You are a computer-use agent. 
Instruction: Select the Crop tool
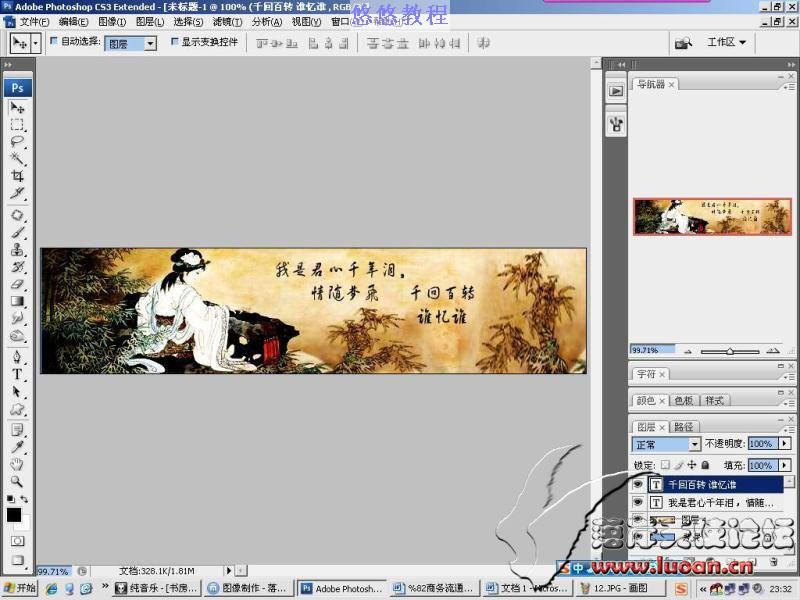(17, 176)
